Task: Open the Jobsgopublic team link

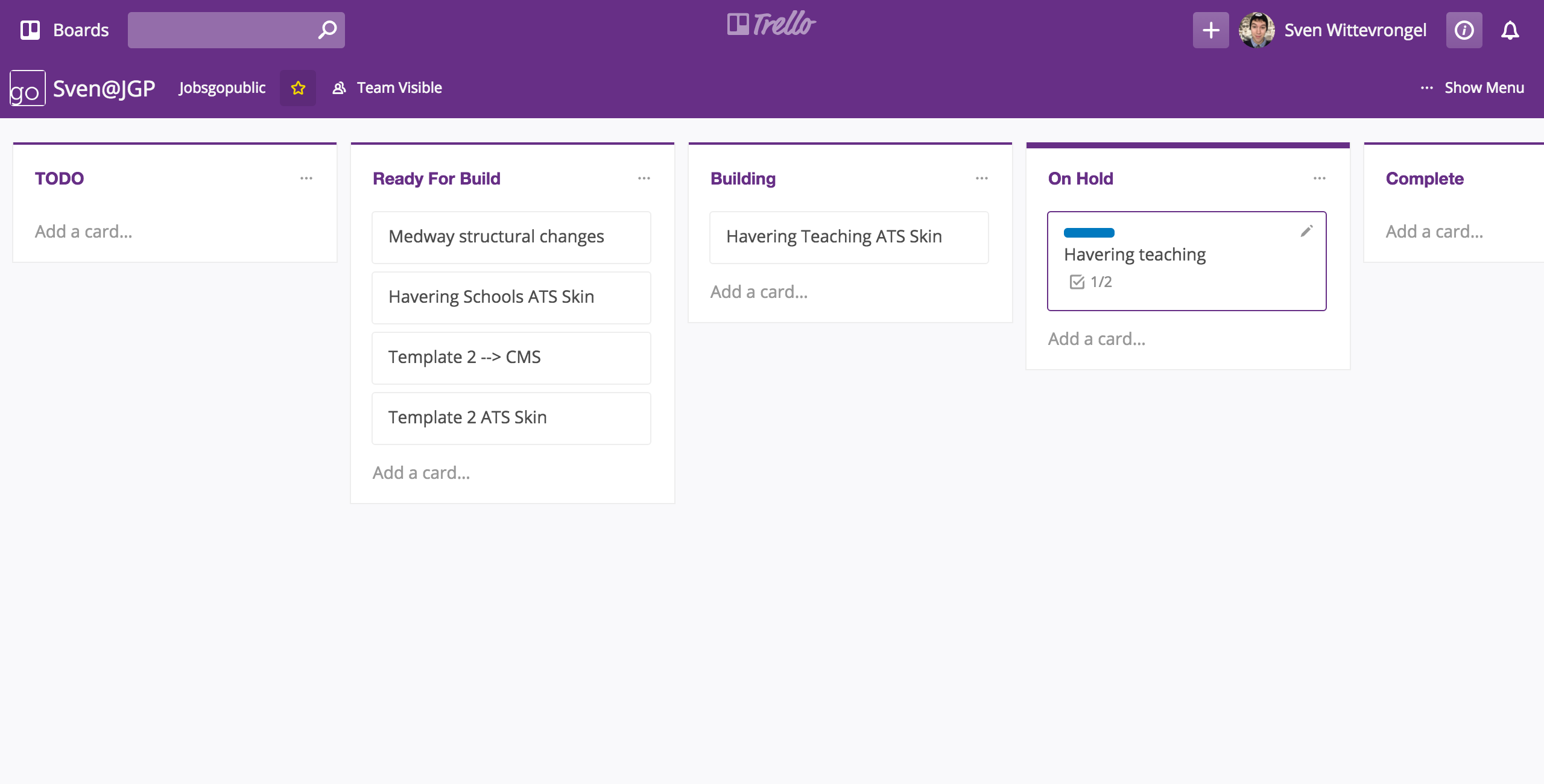Action: click(222, 88)
